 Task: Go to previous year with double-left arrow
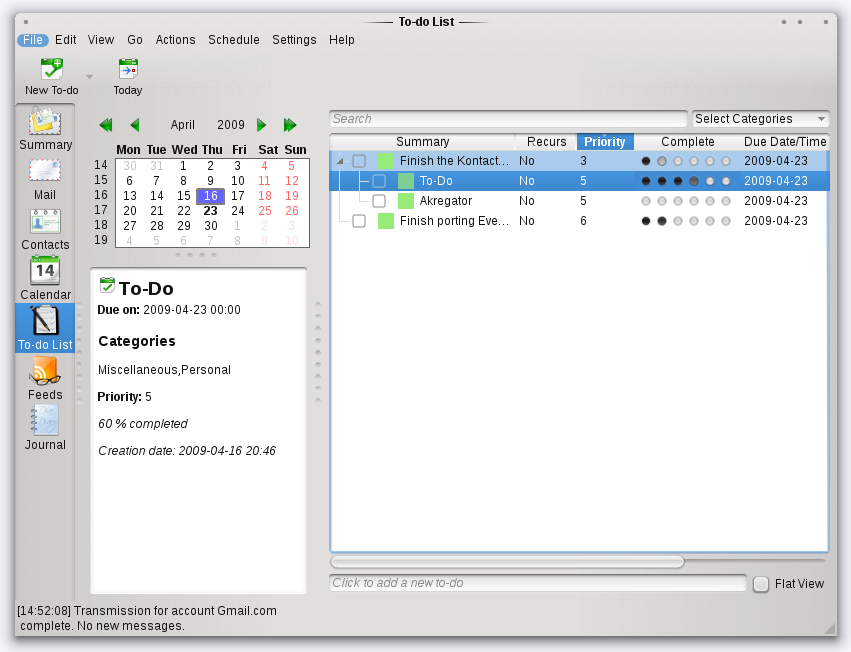click(106, 125)
